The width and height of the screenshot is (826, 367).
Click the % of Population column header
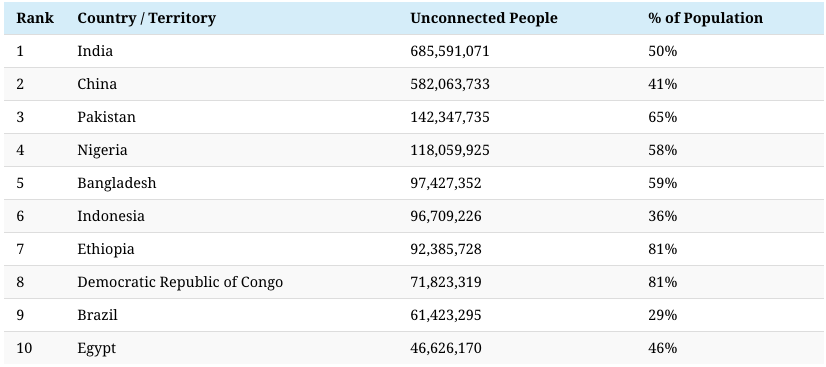[705, 18]
